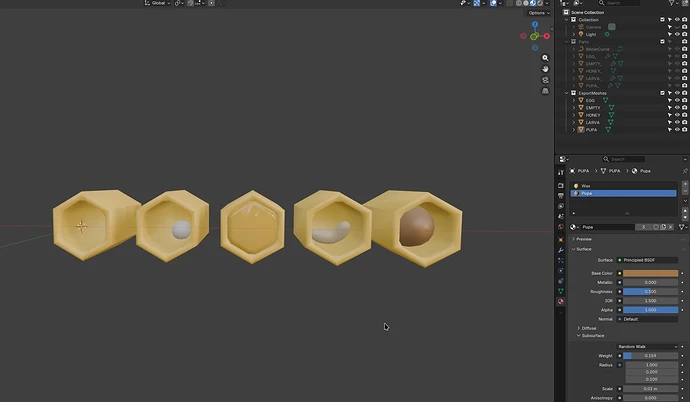Viewport: 690px width, 402px height.
Task: Collapse the ExportMeshes collection
Action: point(567,93)
